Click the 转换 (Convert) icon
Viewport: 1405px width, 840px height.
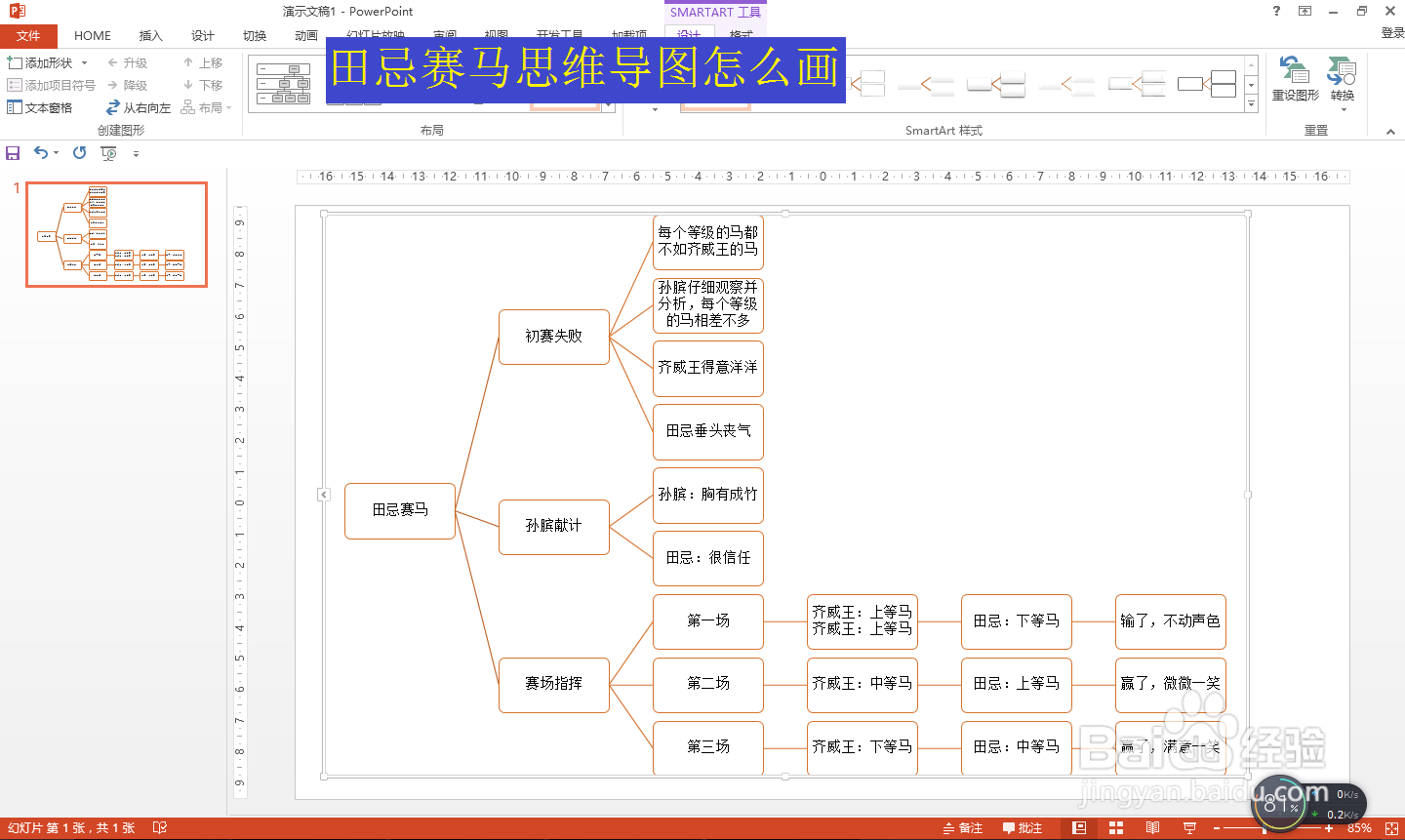(1341, 71)
